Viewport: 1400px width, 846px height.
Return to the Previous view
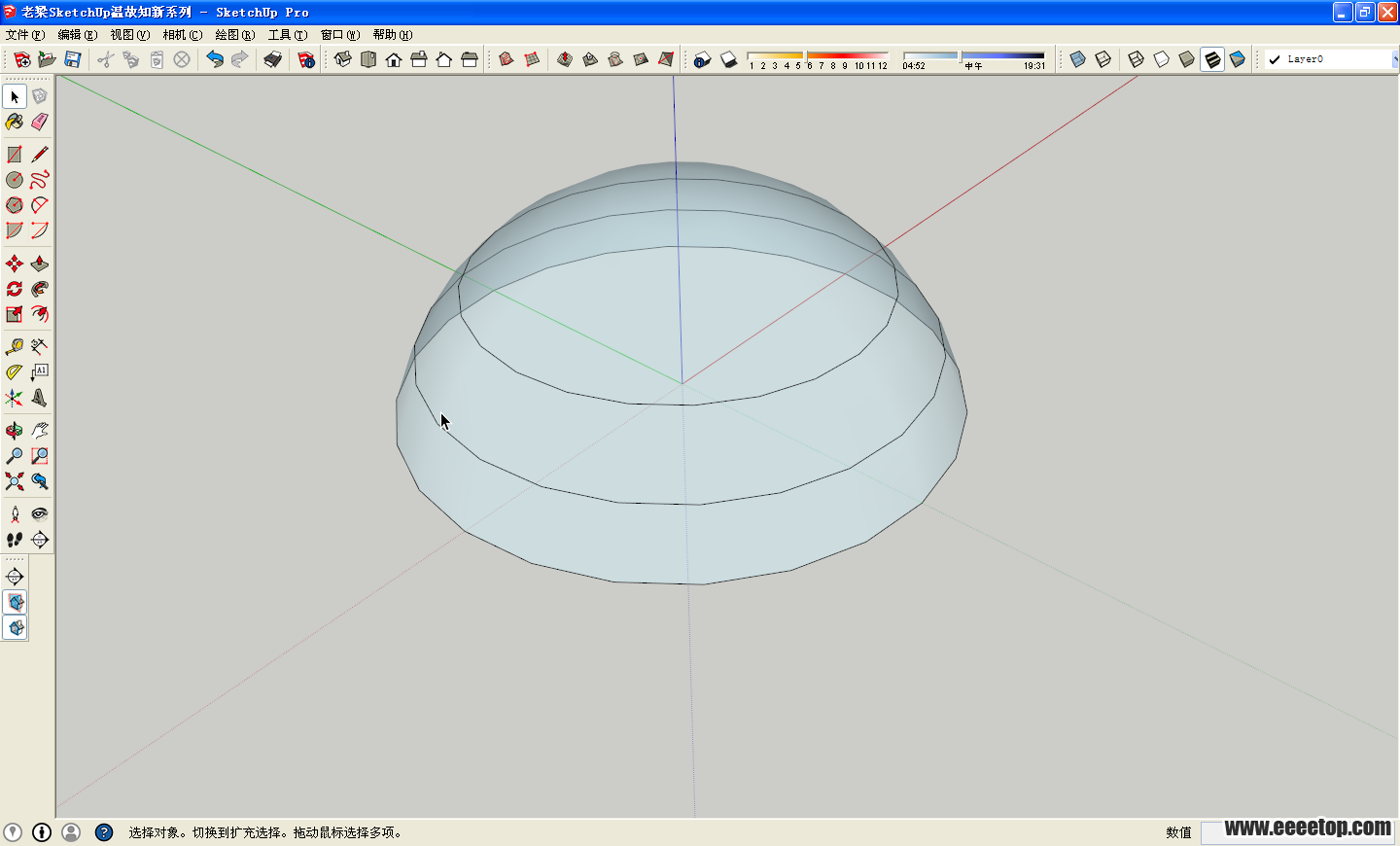coord(40,481)
